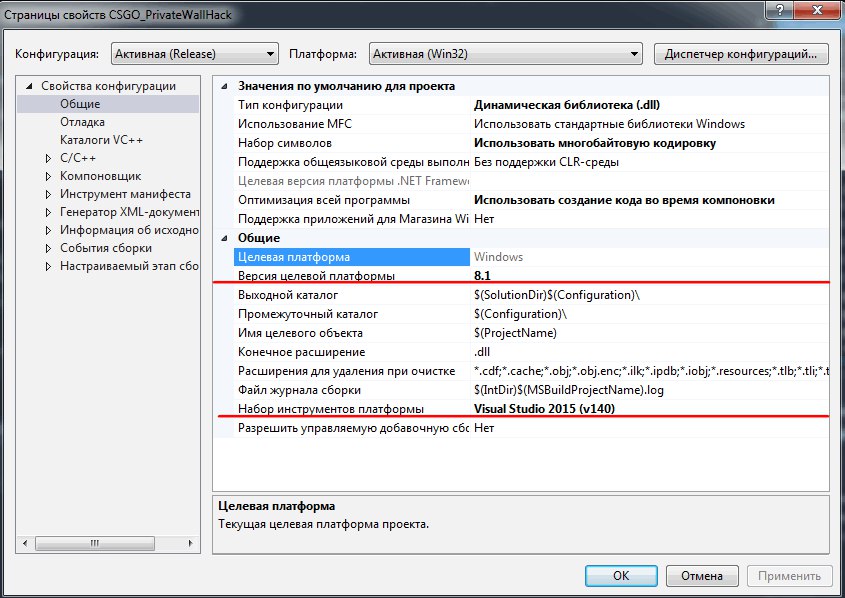The image size is (845, 598).
Task: Click the tree horizontal scrollbar thumb
Action: tap(95, 543)
